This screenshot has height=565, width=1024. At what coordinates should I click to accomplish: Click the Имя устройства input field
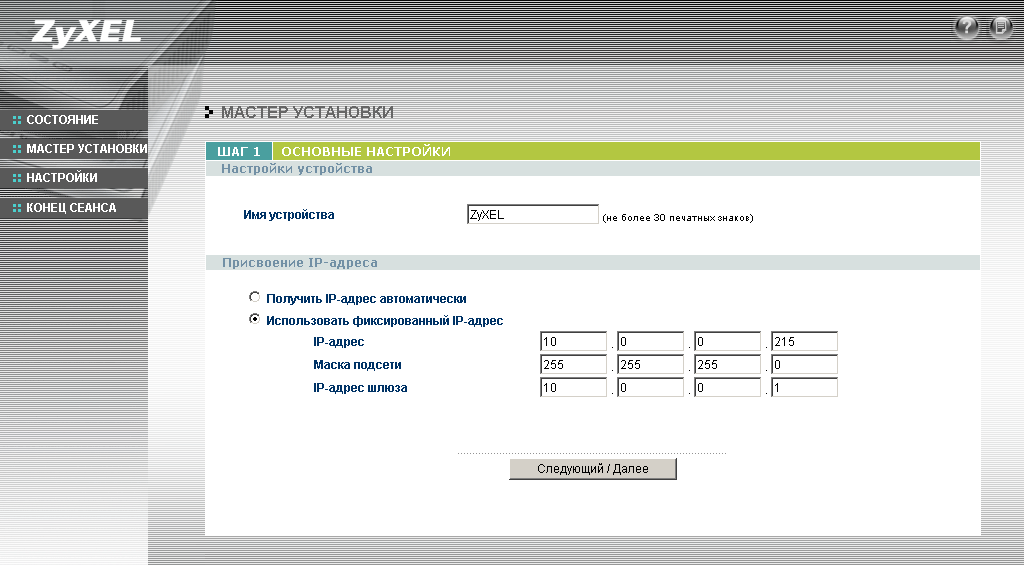(533, 214)
